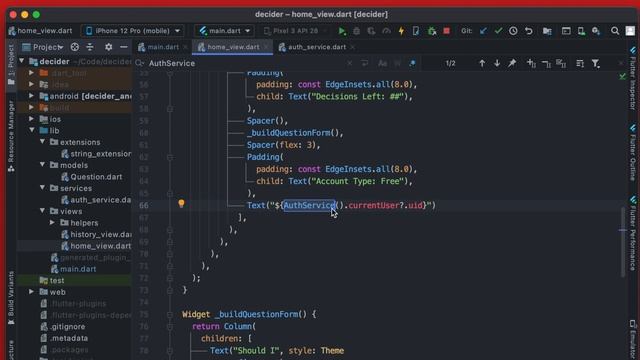Trigger Flutter hot reload lightning icon

click(401, 31)
